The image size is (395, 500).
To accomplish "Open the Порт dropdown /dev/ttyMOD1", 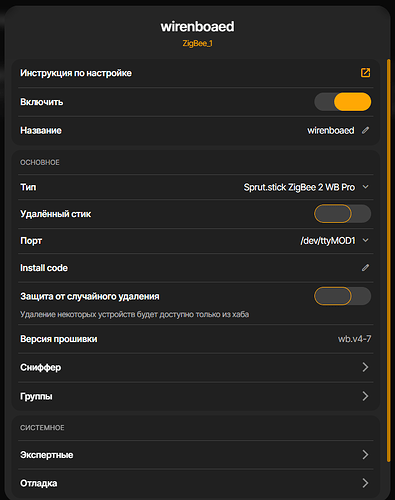I will click(x=334, y=241).
